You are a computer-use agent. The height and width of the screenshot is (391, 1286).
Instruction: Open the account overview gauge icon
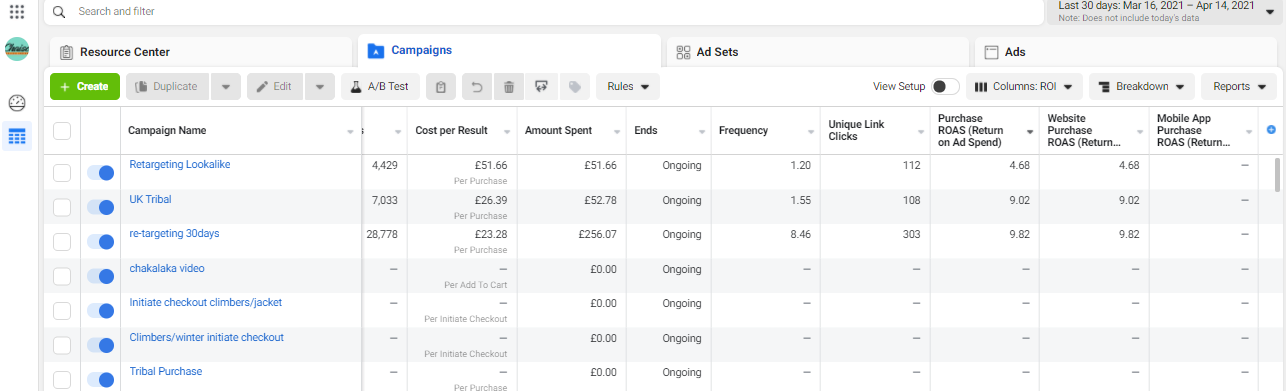(x=17, y=103)
